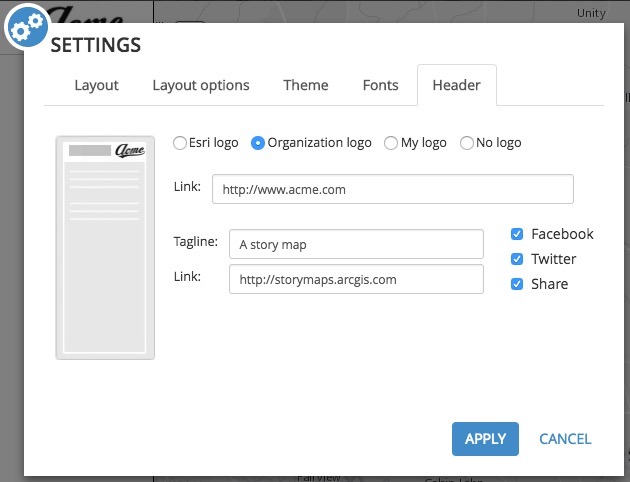Image resolution: width=630 pixels, height=482 pixels.
Task: Toggle the Twitter checkbox
Action: pyautogui.click(x=517, y=259)
